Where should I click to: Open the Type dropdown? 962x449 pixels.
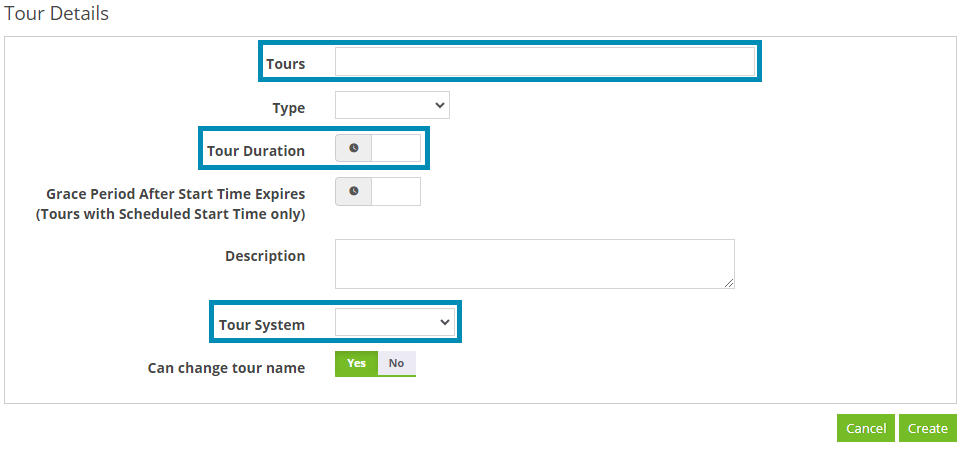(x=392, y=106)
